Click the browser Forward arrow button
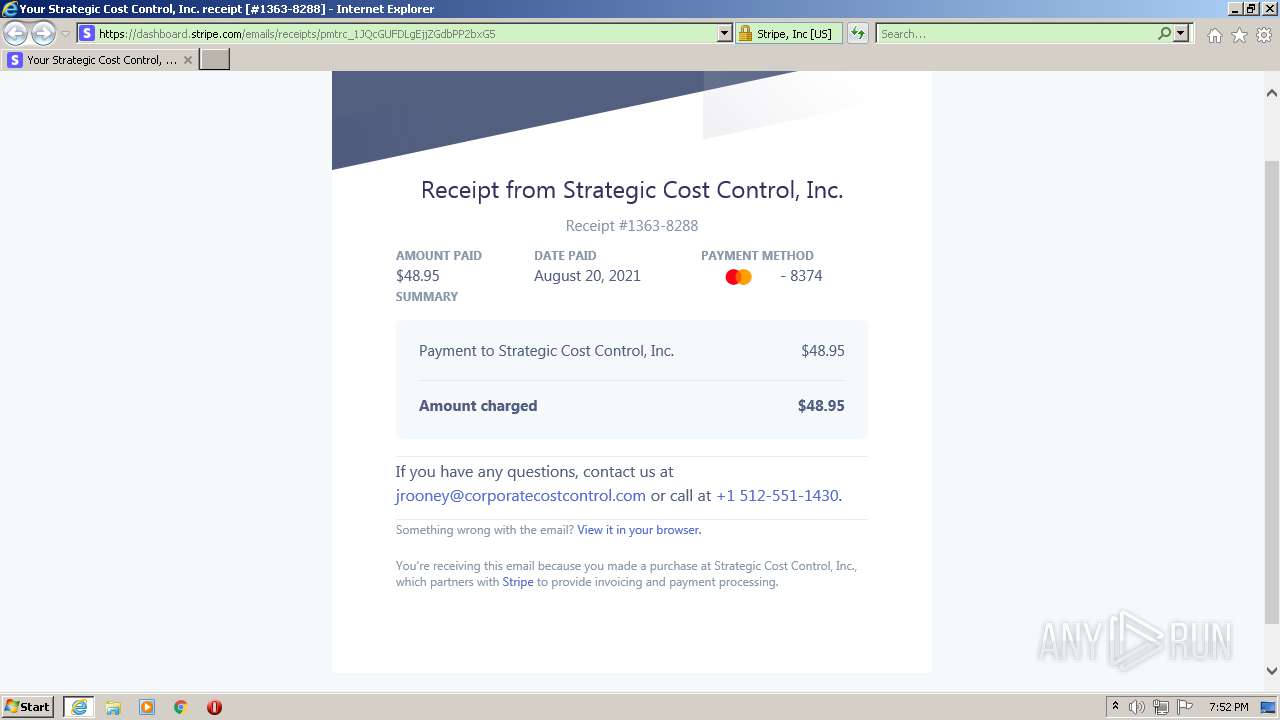 pos(43,33)
